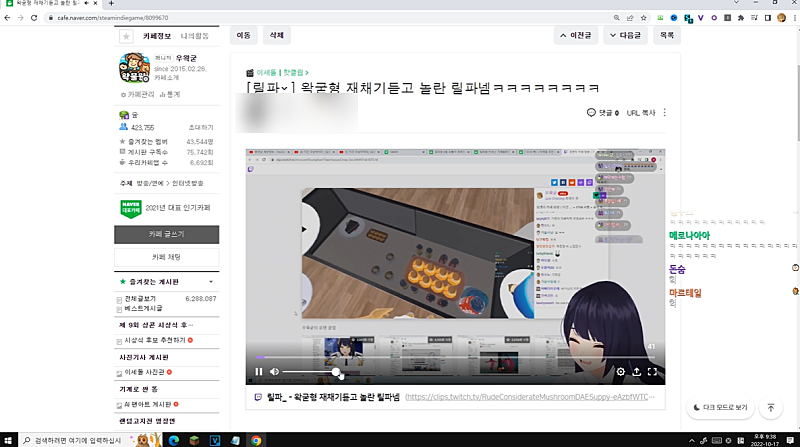Viewport: 800px width, 447px height.
Task: Open a new browser tab
Action: (x=111, y=3)
